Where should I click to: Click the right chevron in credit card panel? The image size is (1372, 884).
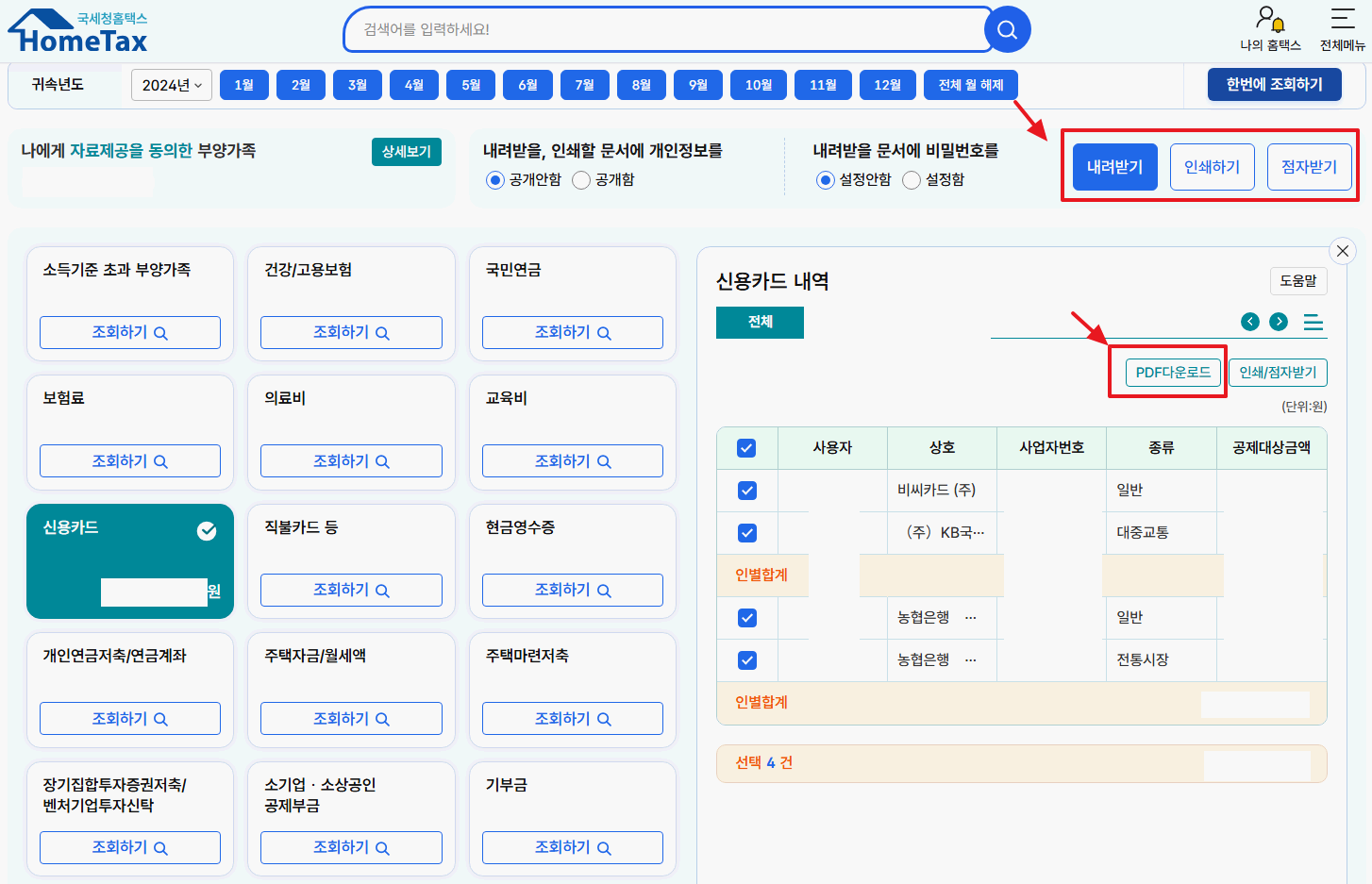point(1279,321)
